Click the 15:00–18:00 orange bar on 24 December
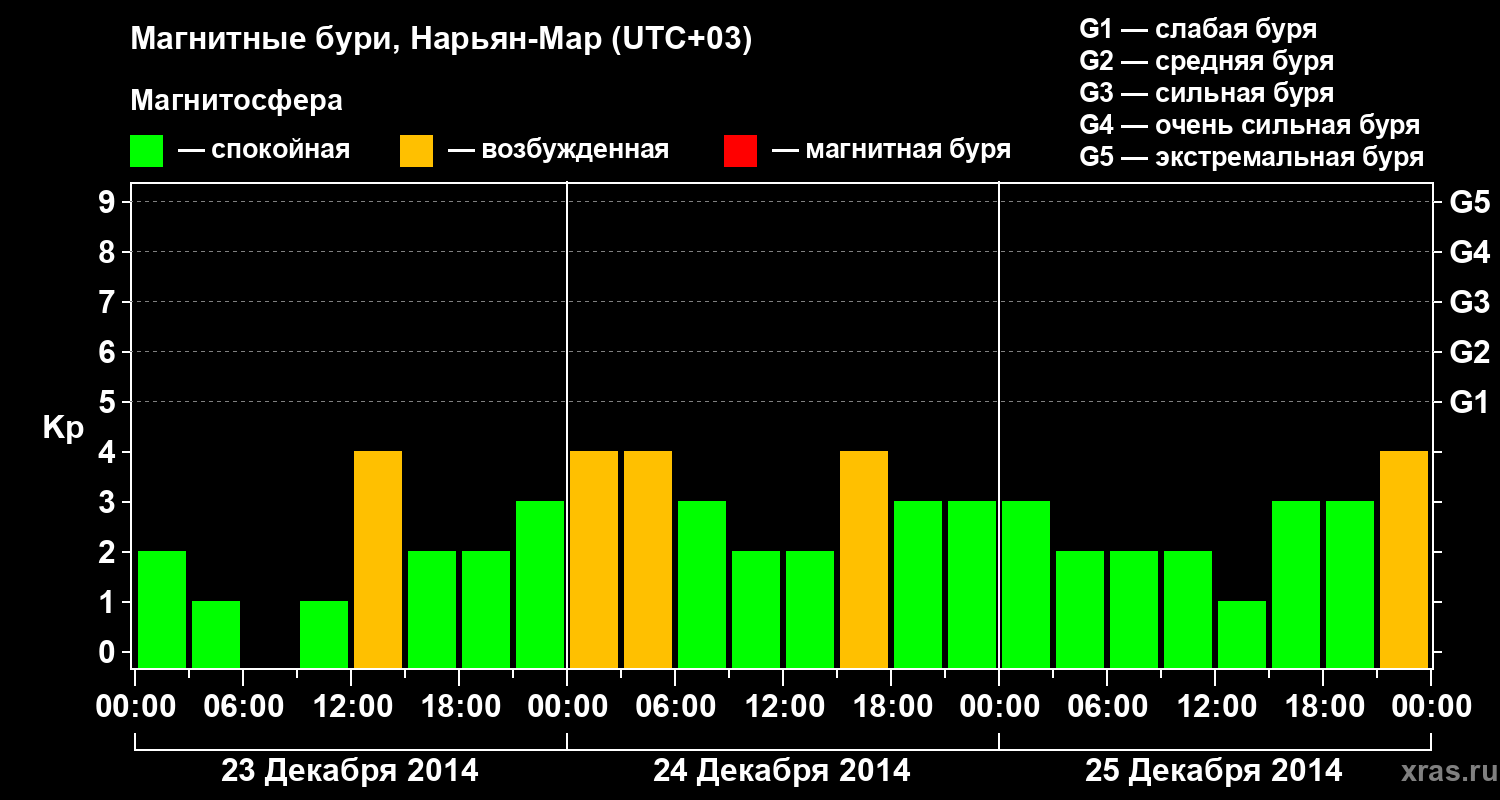1500x800 pixels. (x=864, y=559)
